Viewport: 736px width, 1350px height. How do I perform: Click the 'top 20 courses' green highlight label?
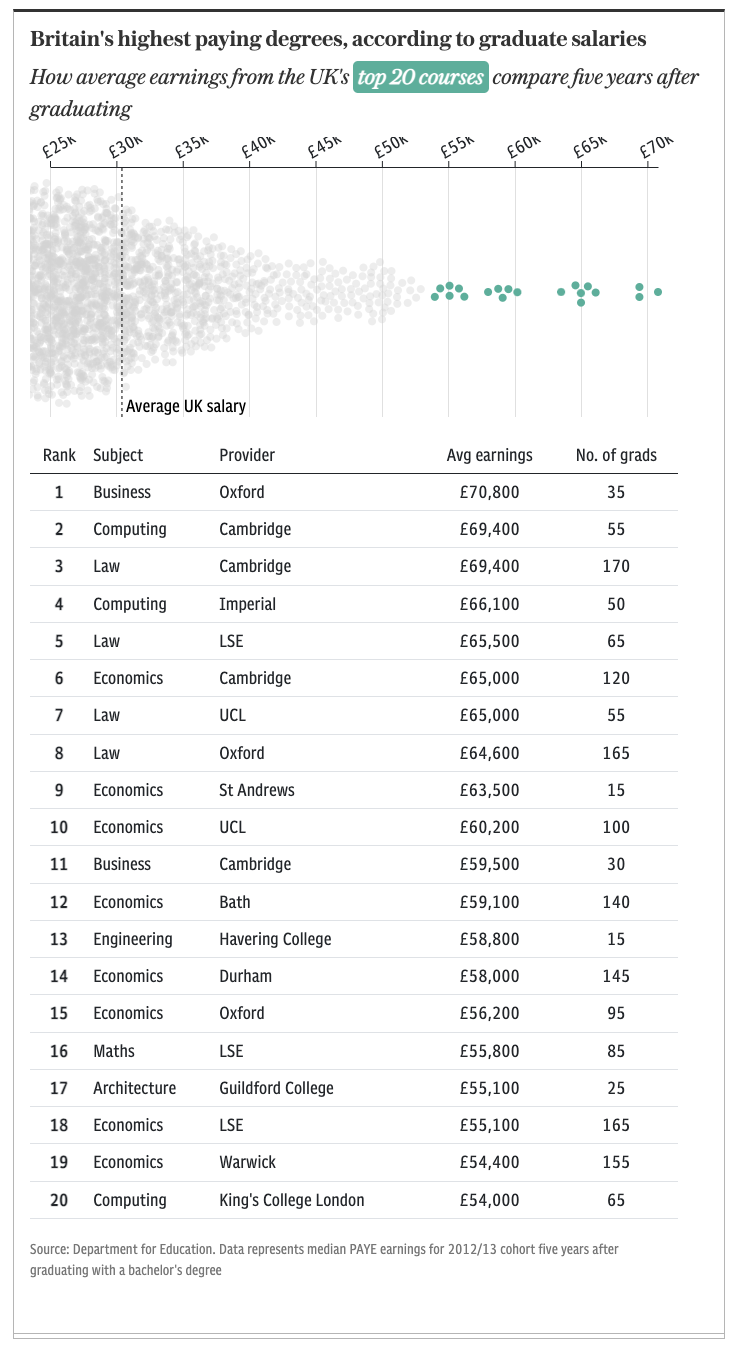421,77
